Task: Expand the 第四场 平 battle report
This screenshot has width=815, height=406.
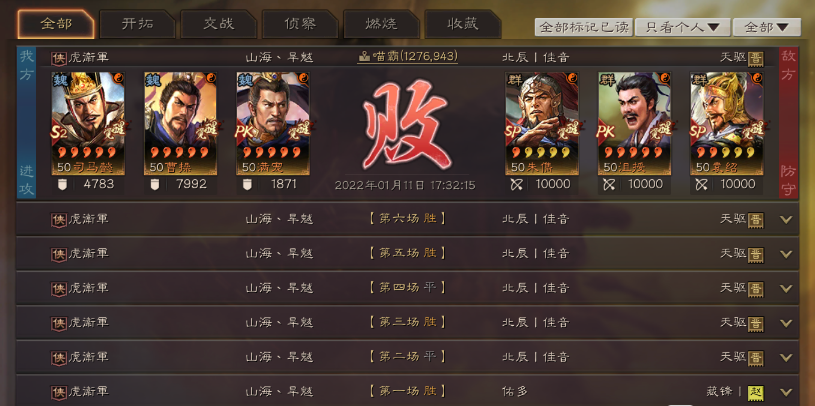Action: [x=786, y=289]
